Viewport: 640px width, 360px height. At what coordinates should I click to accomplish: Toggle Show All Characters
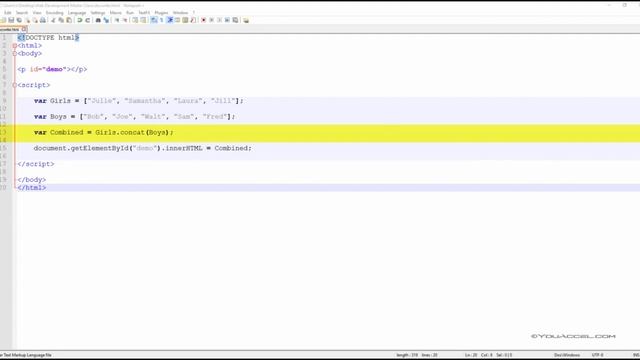click(162, 20)
